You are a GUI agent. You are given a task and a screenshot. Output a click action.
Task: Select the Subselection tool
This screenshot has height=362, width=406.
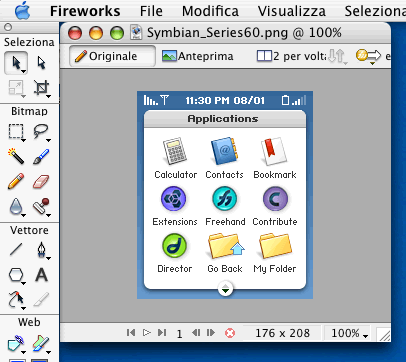pyautogui.click(x=41, y=63)
